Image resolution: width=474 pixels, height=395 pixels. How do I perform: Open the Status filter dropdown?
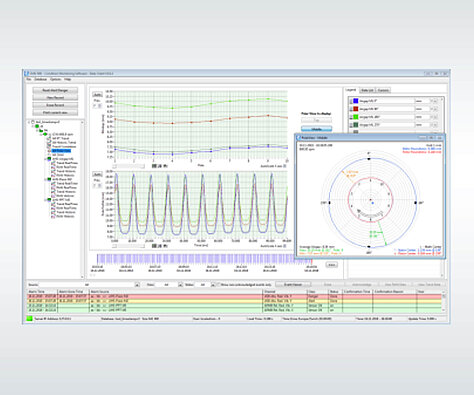pos(213,285)
